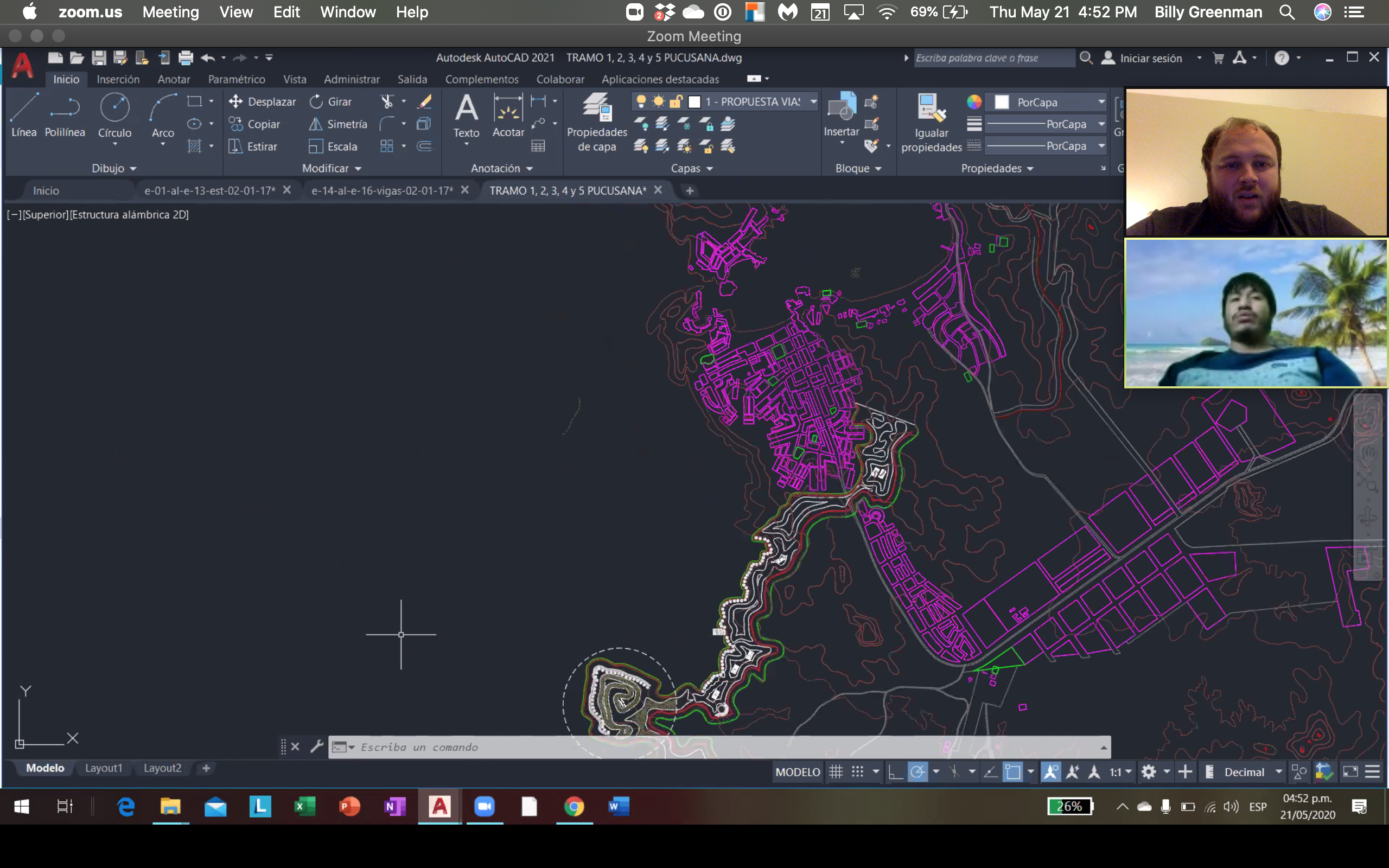The image size is (1389, 868).
Task: Click the Desplazar move tool
Action: [x=262, y=101]
